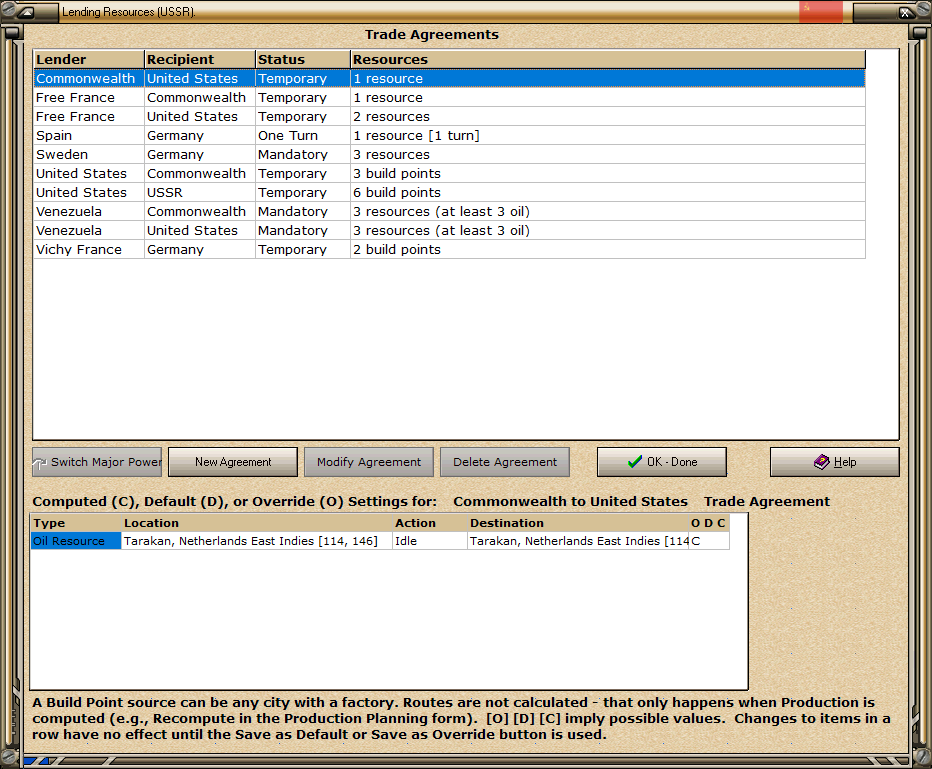Click the USSR flag icon in title bar
932x769 pixels.
(820, 11)
